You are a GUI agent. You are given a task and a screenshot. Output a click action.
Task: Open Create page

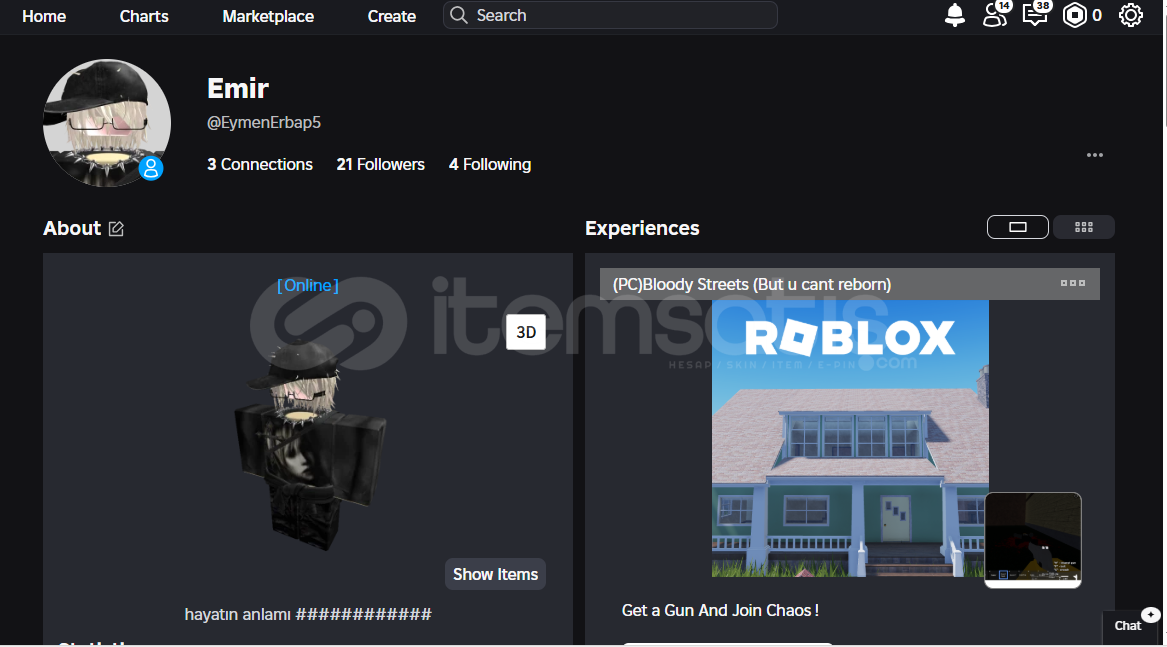[x=391, y=16]
